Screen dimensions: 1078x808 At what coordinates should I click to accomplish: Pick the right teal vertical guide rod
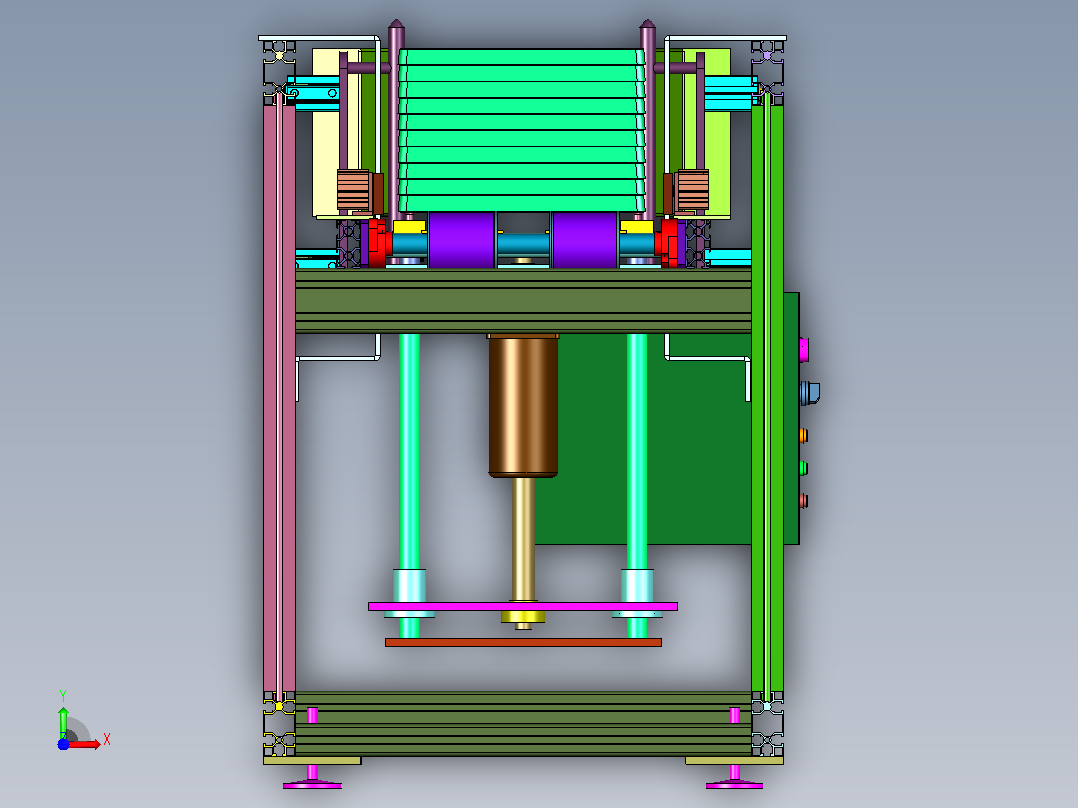tap(637, 451)
